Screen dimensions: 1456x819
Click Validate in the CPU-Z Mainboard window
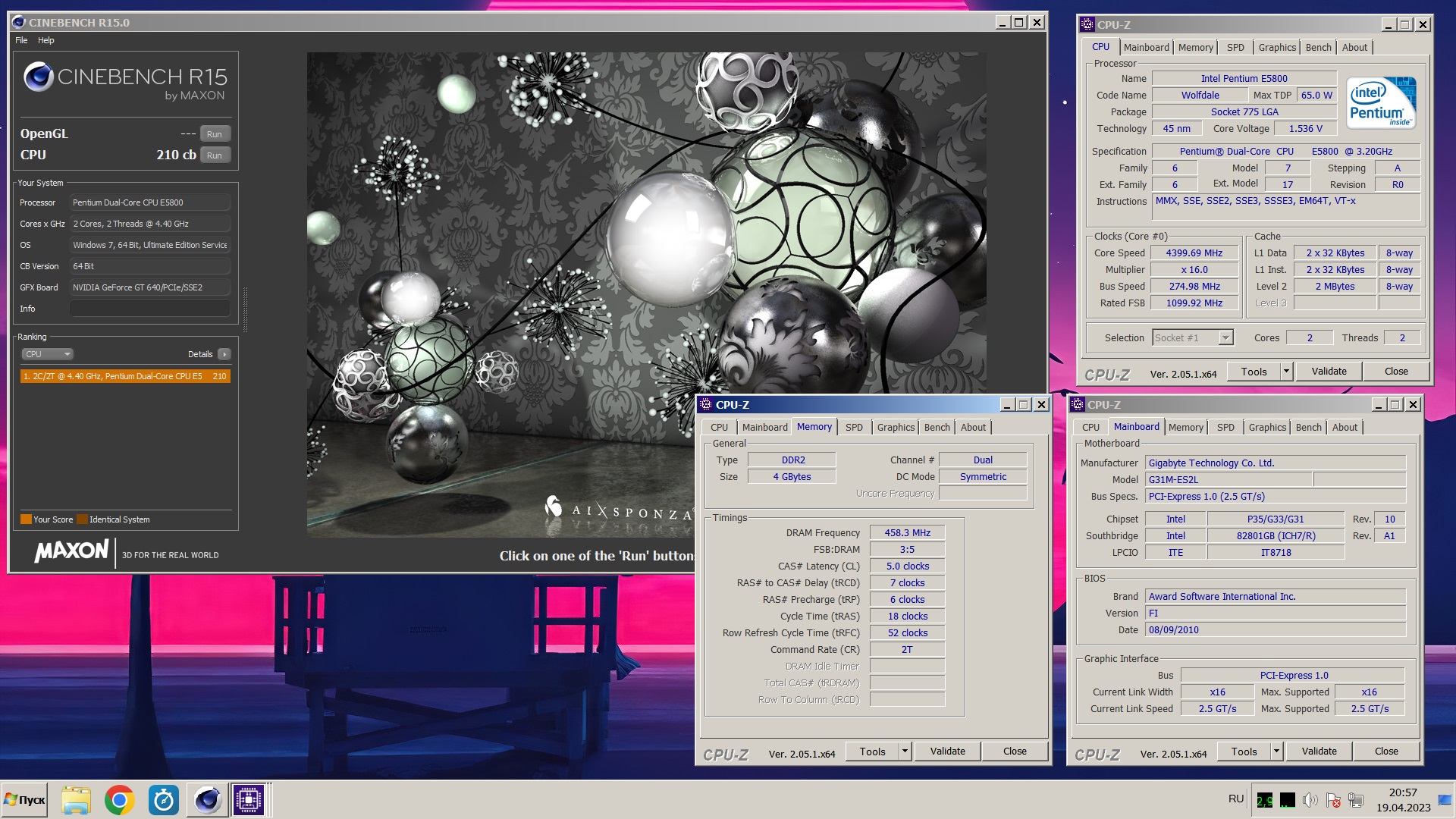(x=1319, y=752)
